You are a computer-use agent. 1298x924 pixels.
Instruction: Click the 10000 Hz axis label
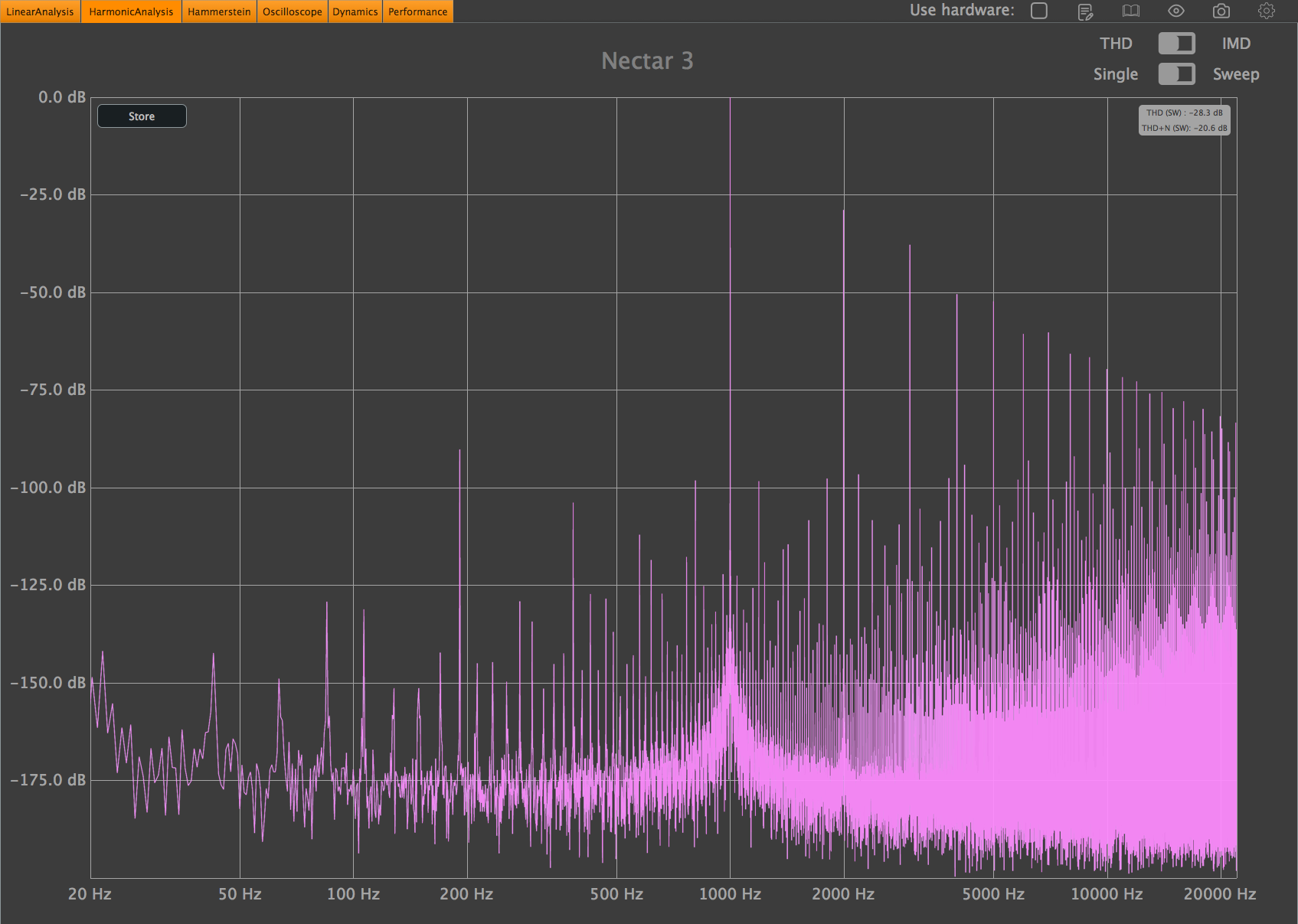1107,894
